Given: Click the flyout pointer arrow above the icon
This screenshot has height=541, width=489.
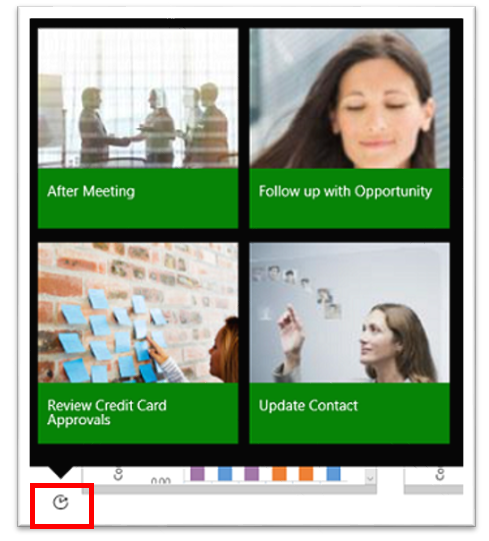Looking at the screenshot, I should 61,473.
